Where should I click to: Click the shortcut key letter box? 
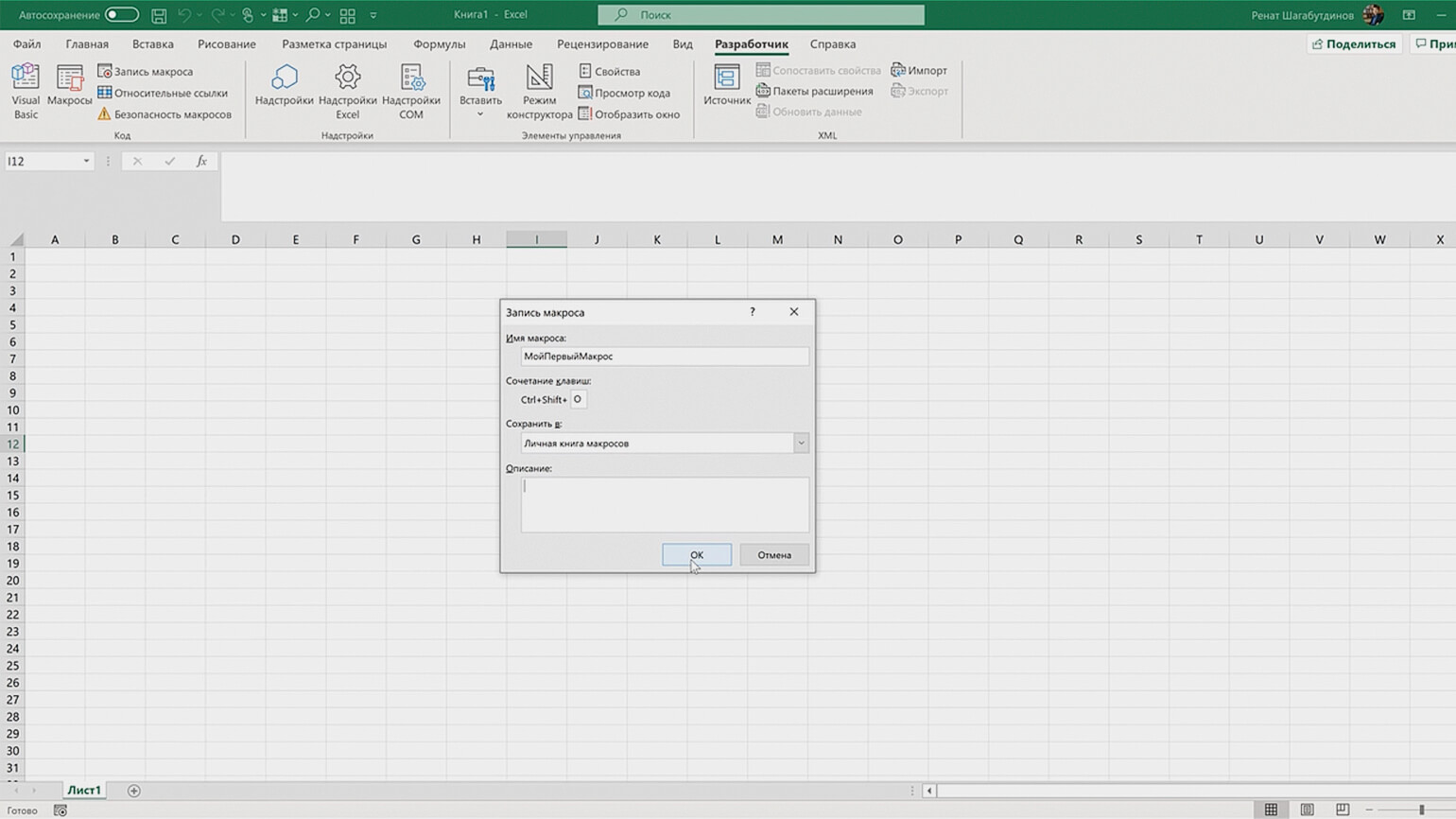(579, 399)
